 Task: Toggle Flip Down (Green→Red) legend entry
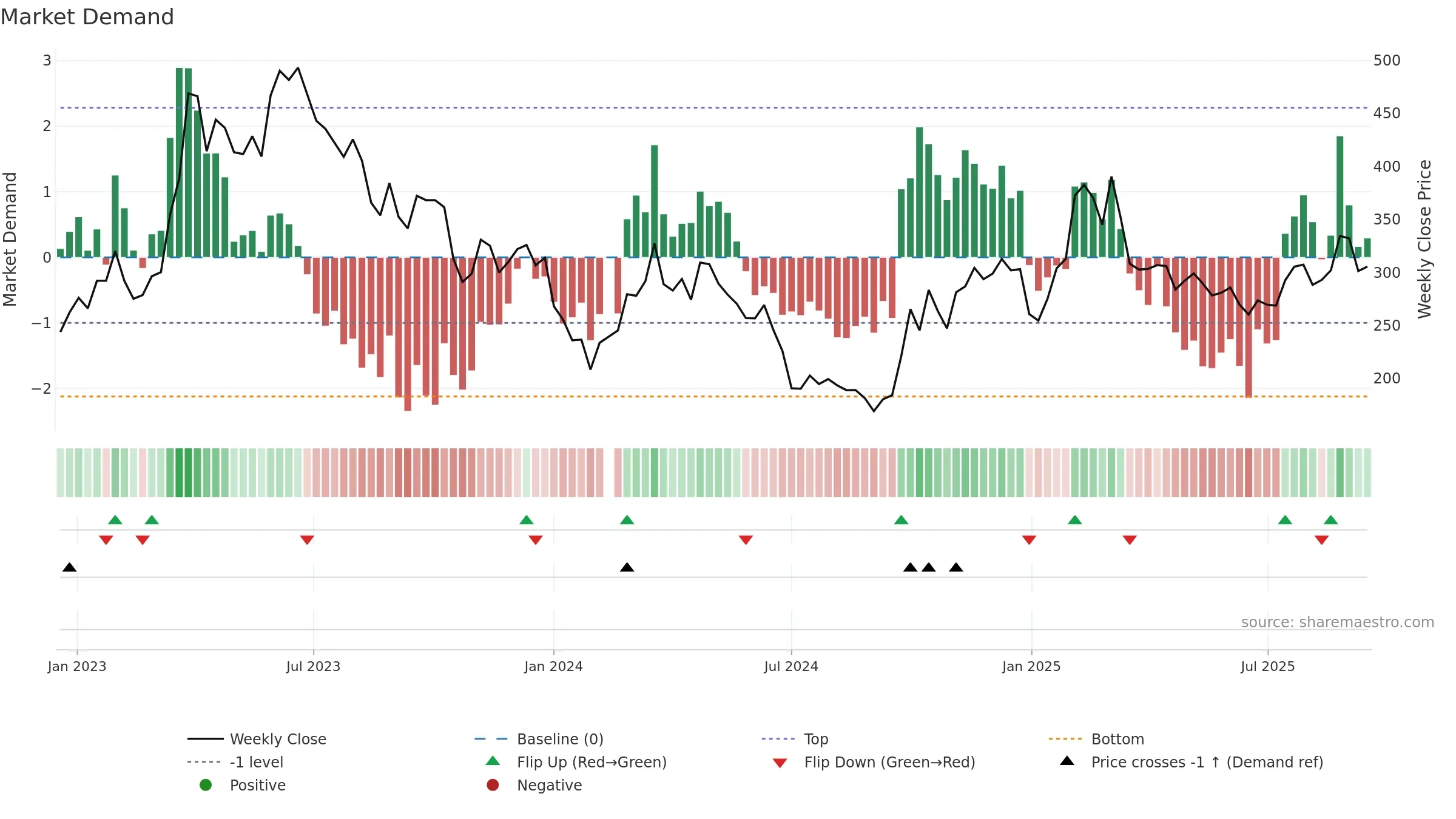click(874, 762)
